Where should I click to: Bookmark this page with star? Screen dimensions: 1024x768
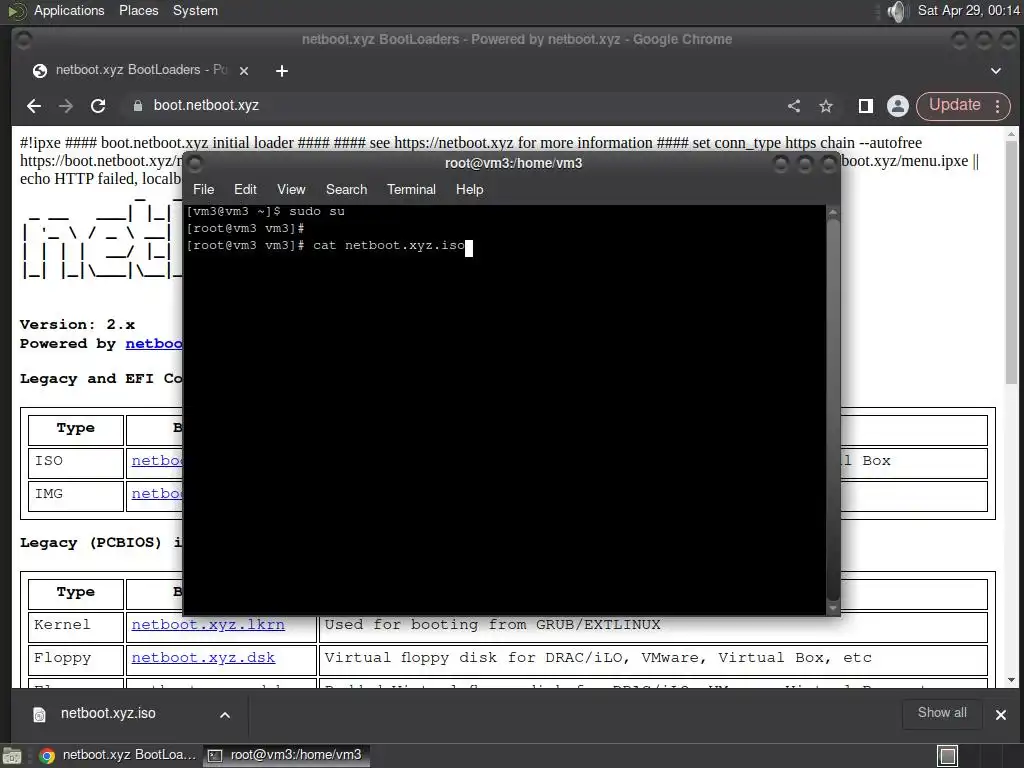tap(826, 106)
